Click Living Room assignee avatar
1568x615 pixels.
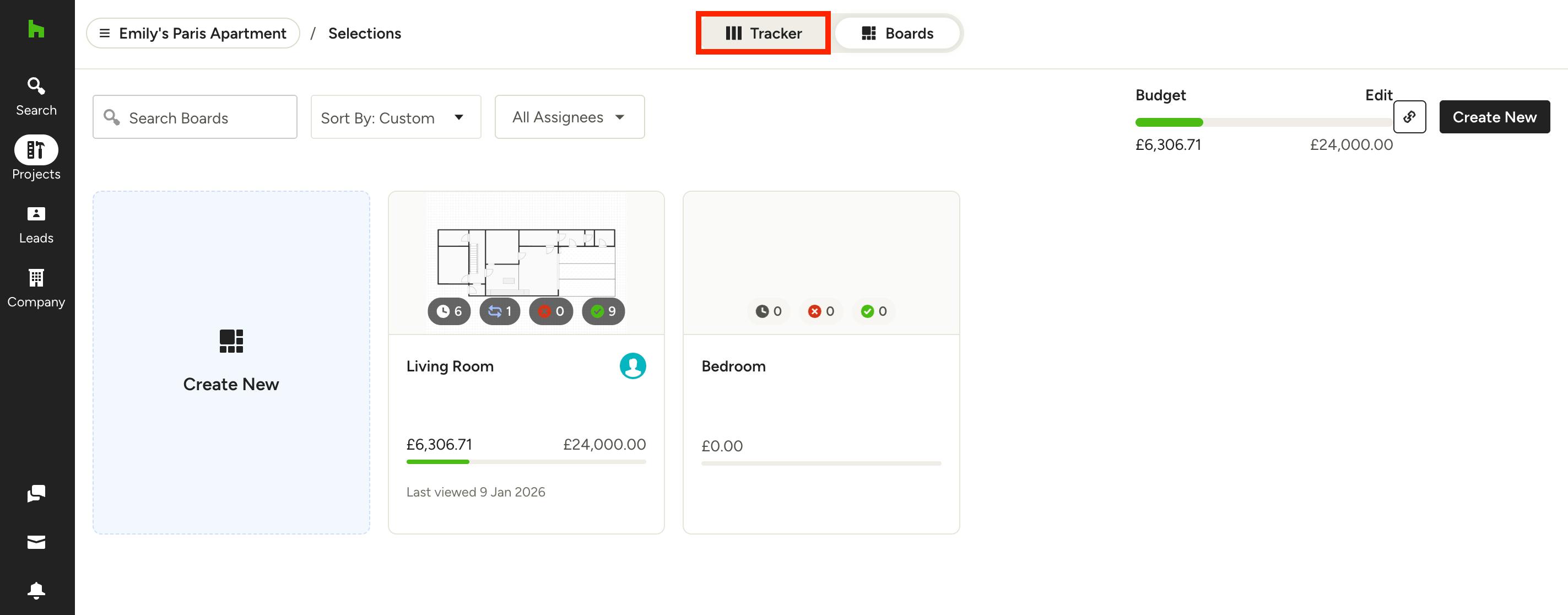632,366
